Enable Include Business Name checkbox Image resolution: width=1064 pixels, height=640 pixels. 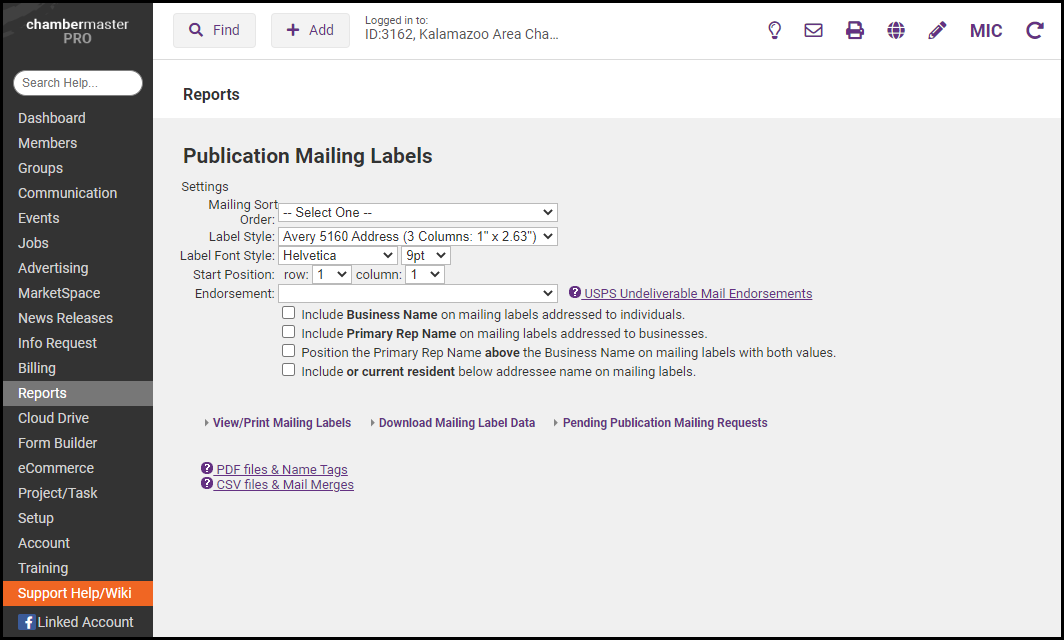click(x=289, y=313)
